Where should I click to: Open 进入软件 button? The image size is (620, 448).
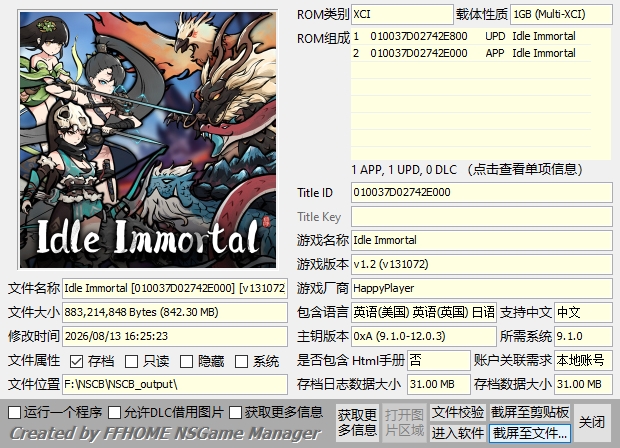coord(458,433)
